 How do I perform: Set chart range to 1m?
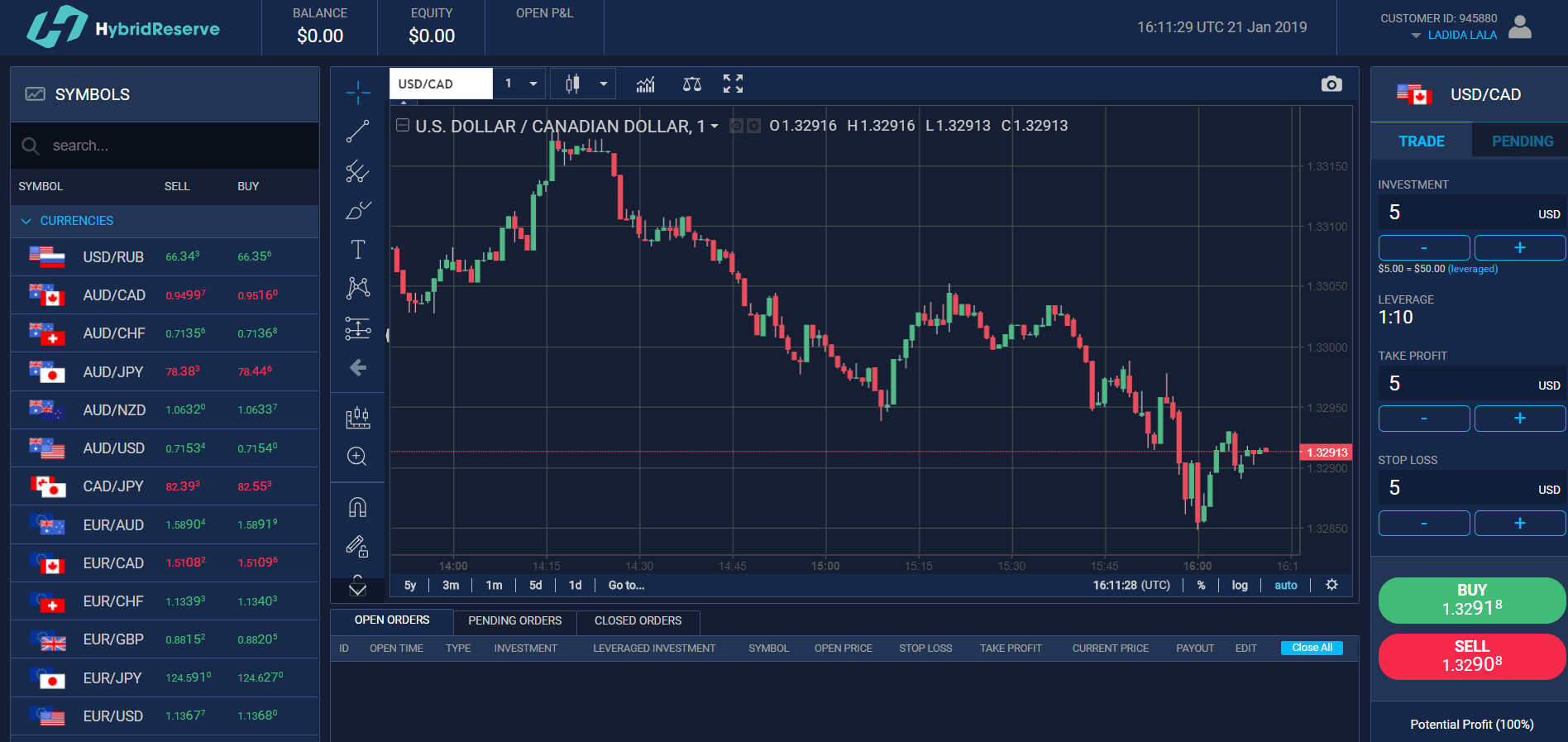[x=494, y=585]
